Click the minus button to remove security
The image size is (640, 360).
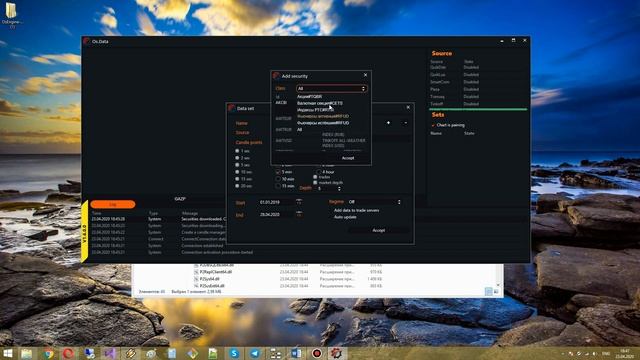click(405, 123)
